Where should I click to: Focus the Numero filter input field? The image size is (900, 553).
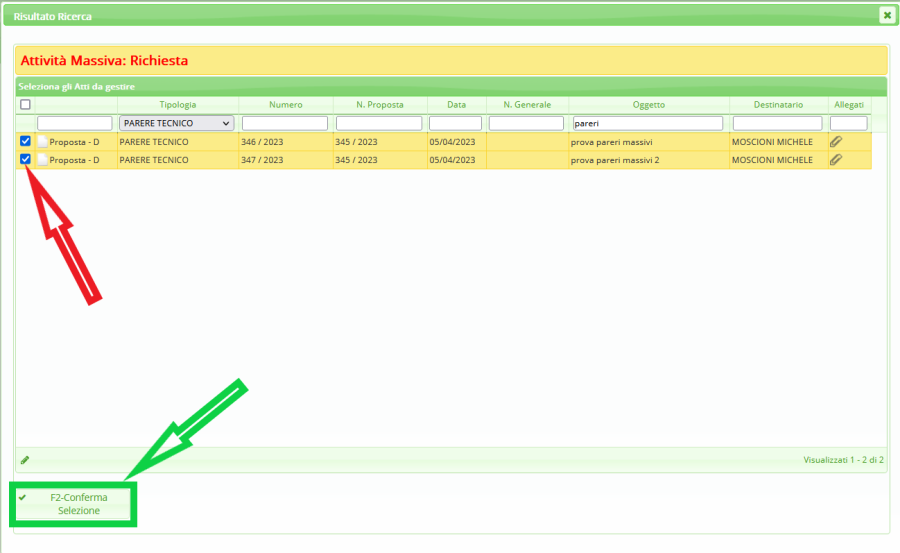(x=285, y=123)
